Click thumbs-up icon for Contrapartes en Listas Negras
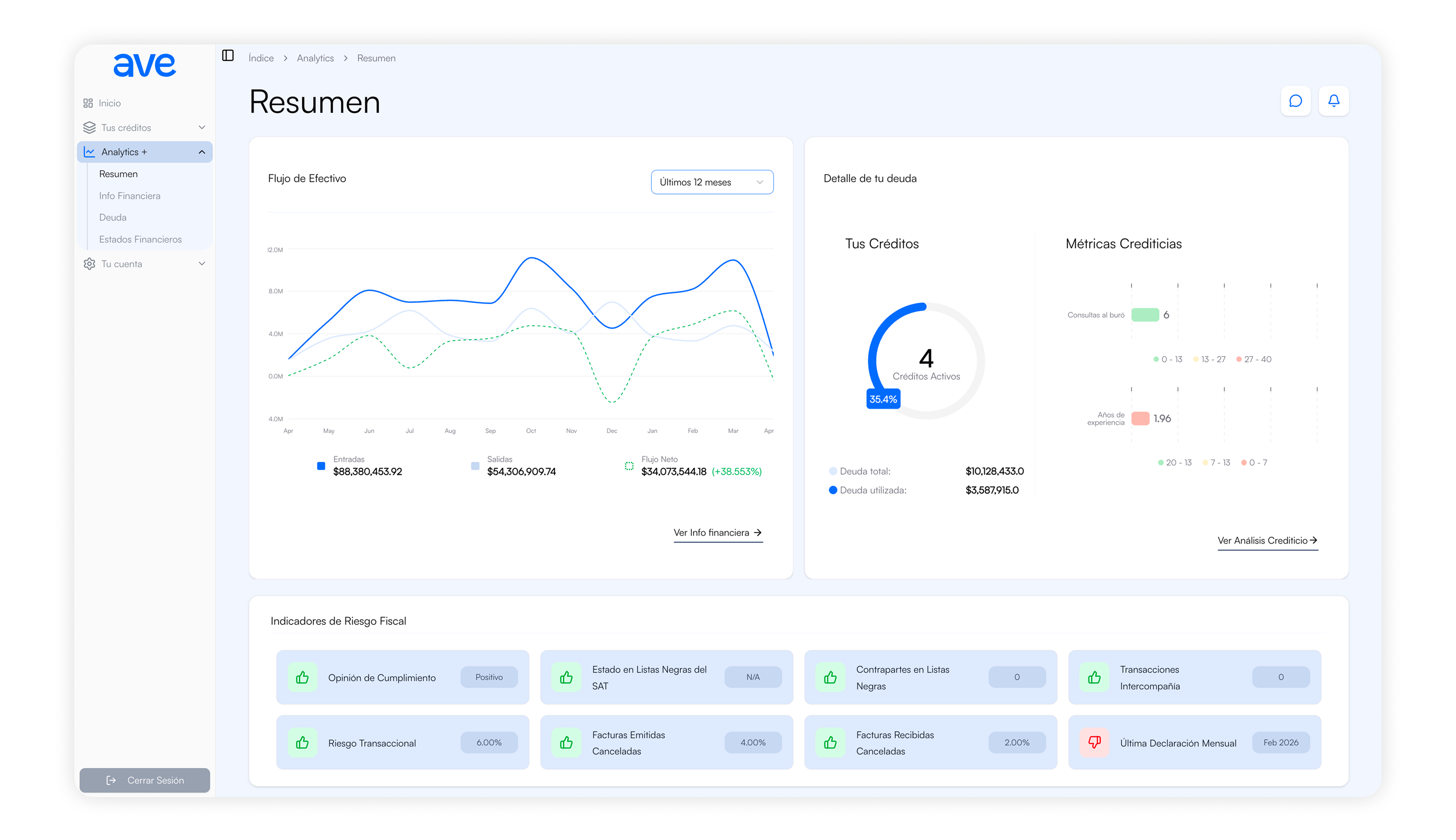The height and width of the screenshot is (840, 1456). tap(830, 677)
